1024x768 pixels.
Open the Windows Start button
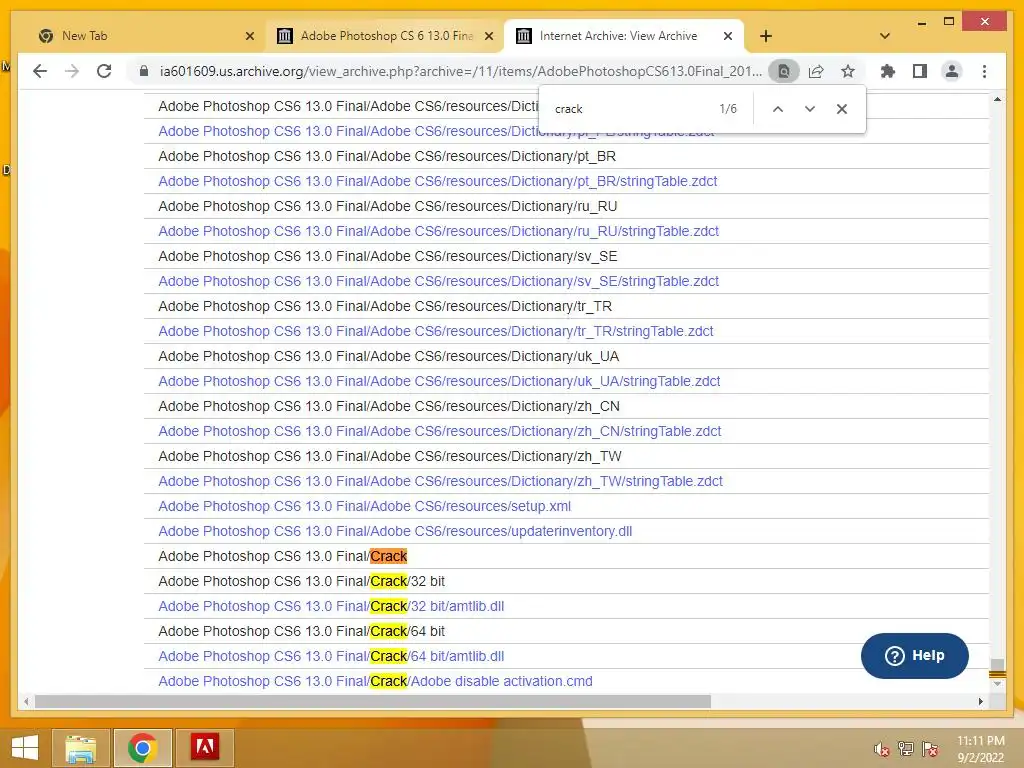[25, 748]
